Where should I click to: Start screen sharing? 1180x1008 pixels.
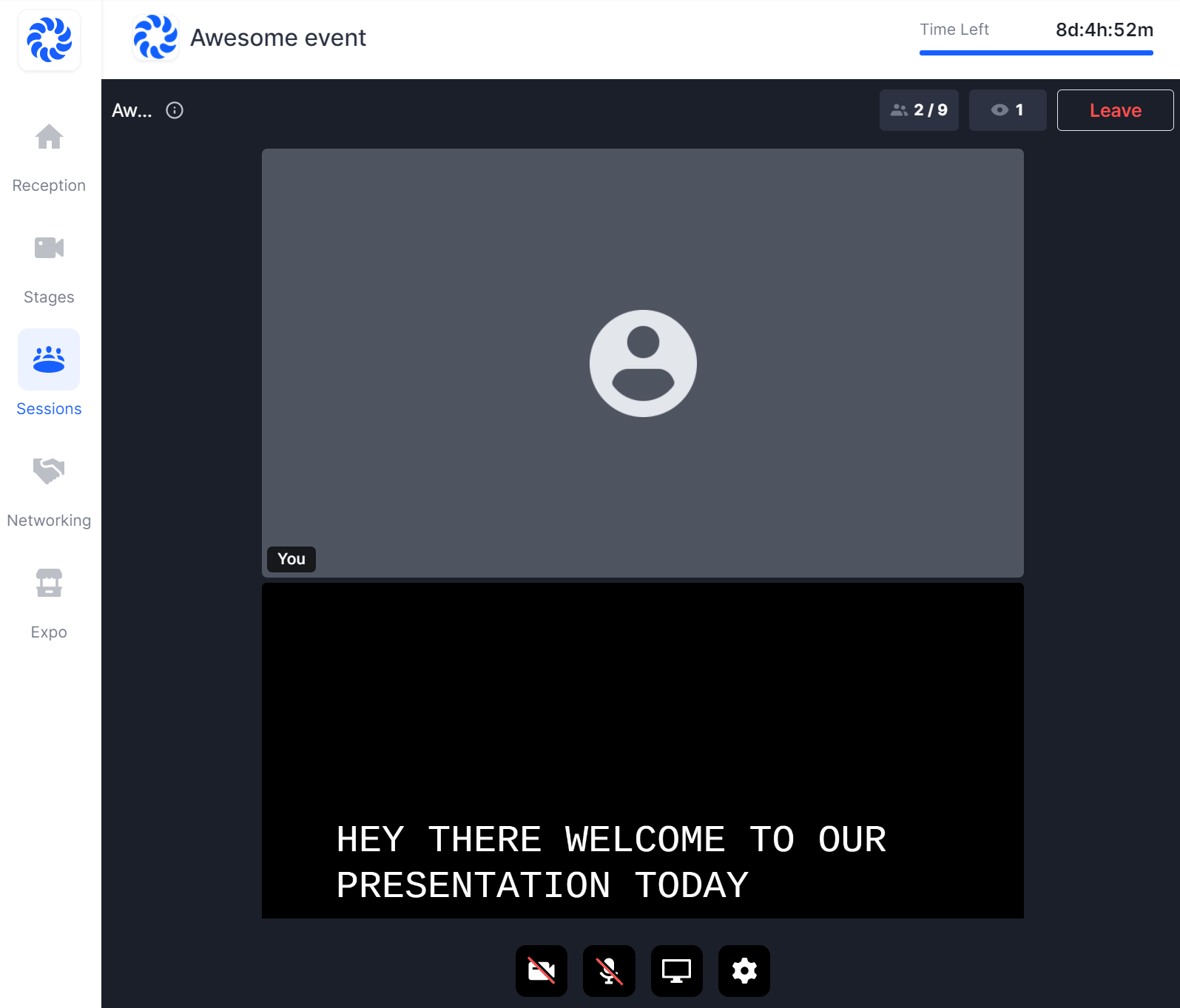[677, 971]
